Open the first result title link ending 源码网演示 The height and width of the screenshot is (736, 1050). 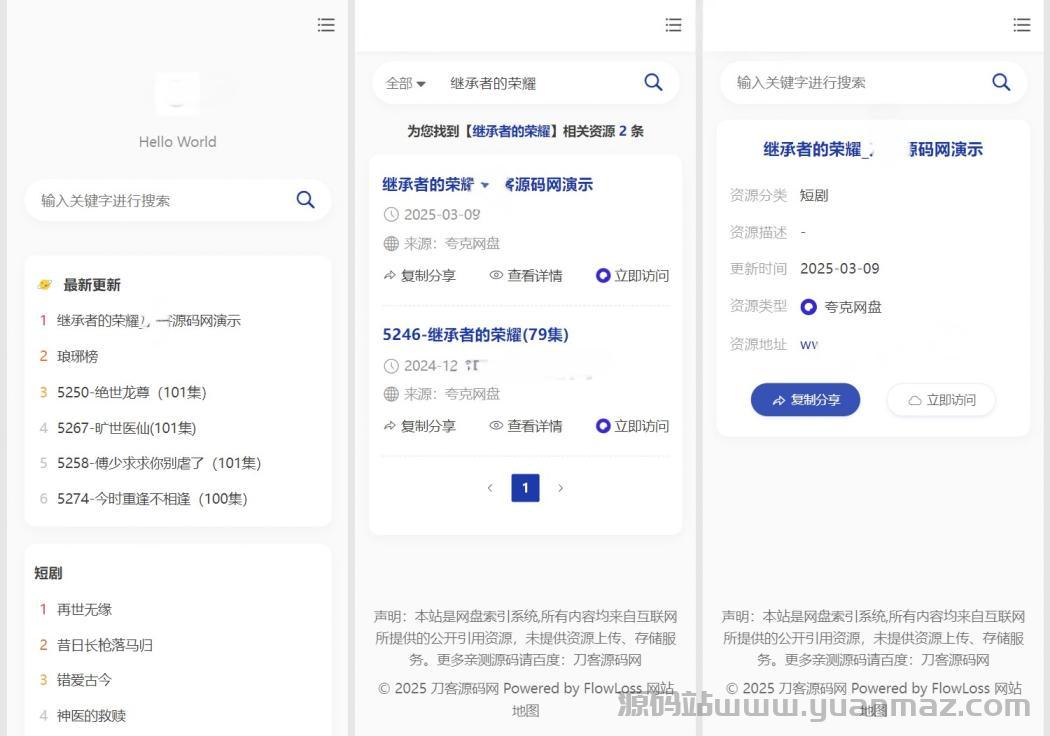click(488, 185)
